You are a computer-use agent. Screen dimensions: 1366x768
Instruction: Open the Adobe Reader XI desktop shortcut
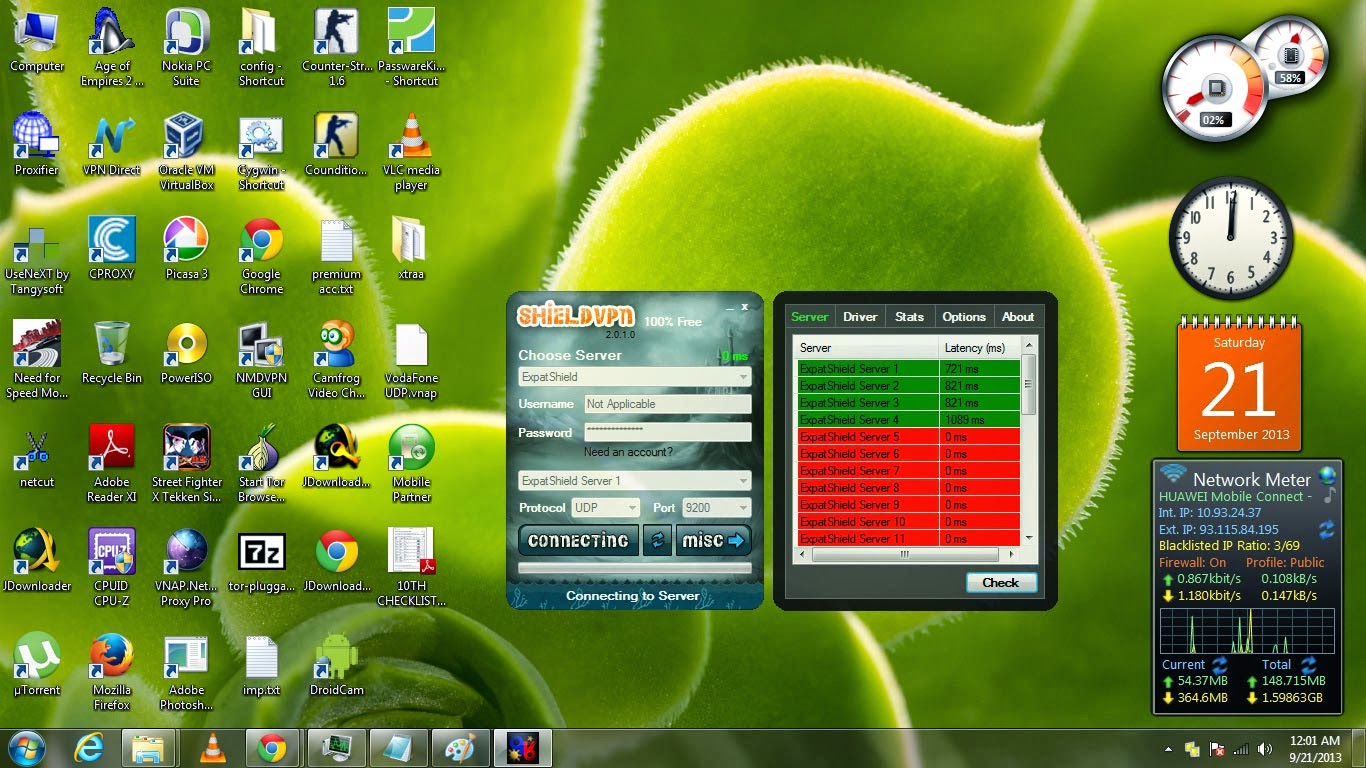tap(111, 463)
